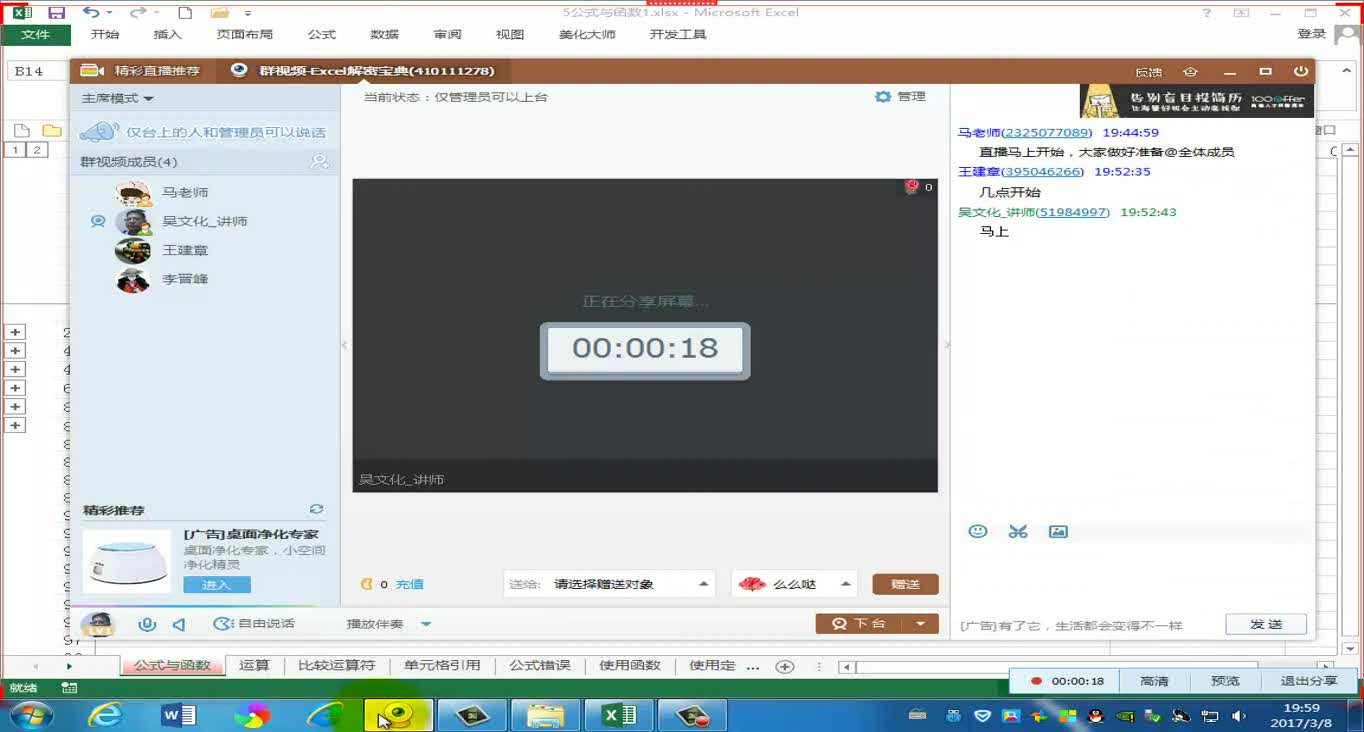Open the 请选择赠送对象 recipient dropdown
This screenshot has width=1364, height=732.
(610, 584)
